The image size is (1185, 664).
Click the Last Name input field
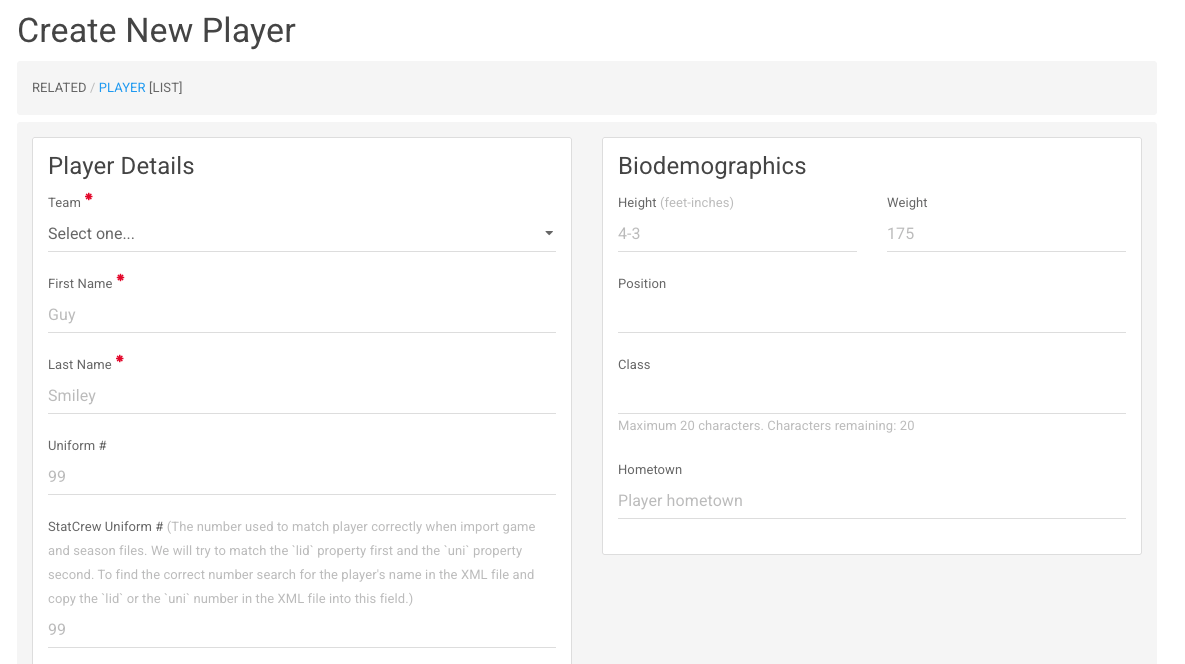(x=302, y=396)
